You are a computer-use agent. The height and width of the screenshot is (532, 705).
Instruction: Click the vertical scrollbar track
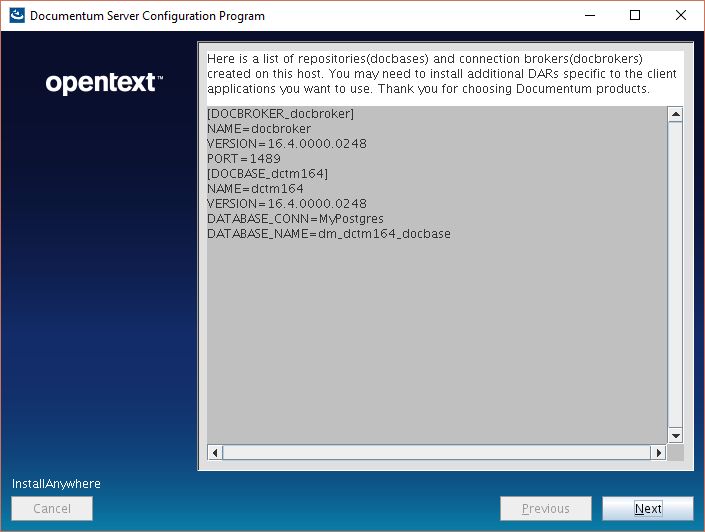675,275
